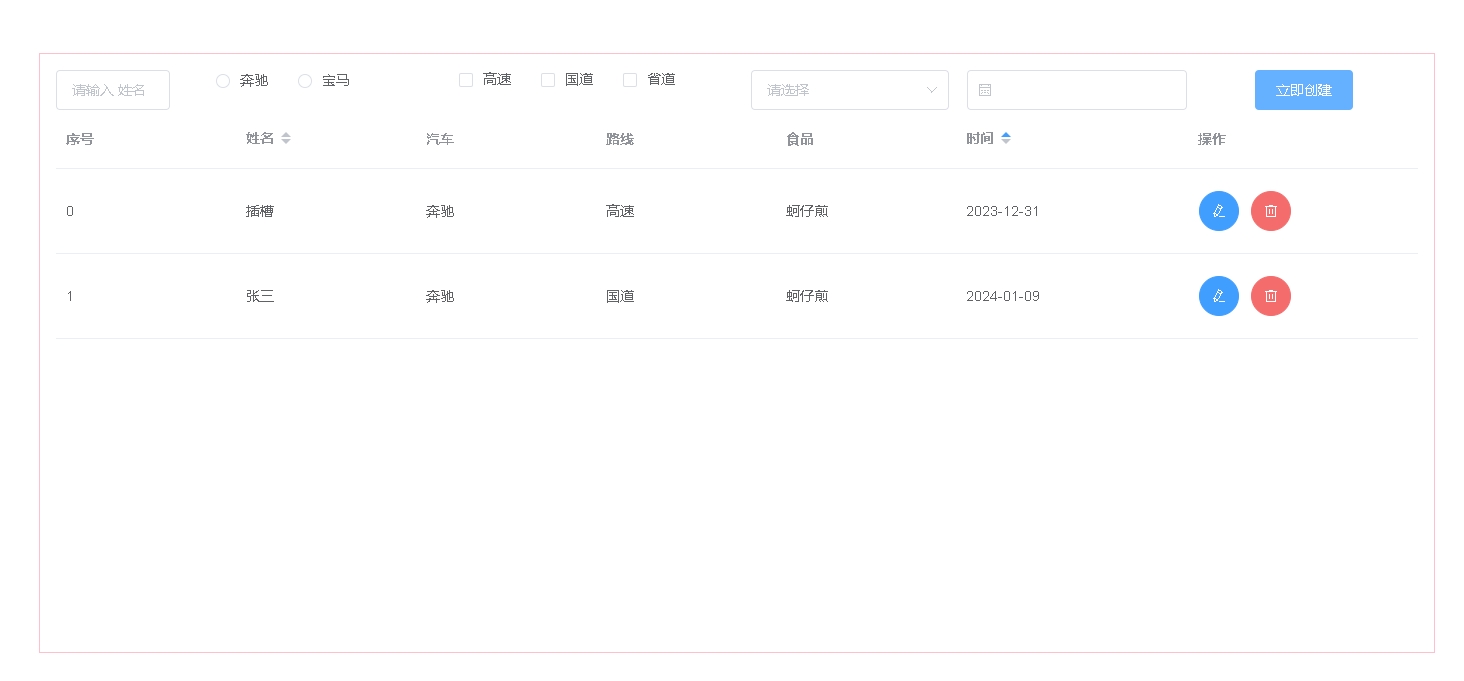This screenshot has height=681, width=1464.
Task: Check the 省道 checkbox
Action: (x=630, y=80)
